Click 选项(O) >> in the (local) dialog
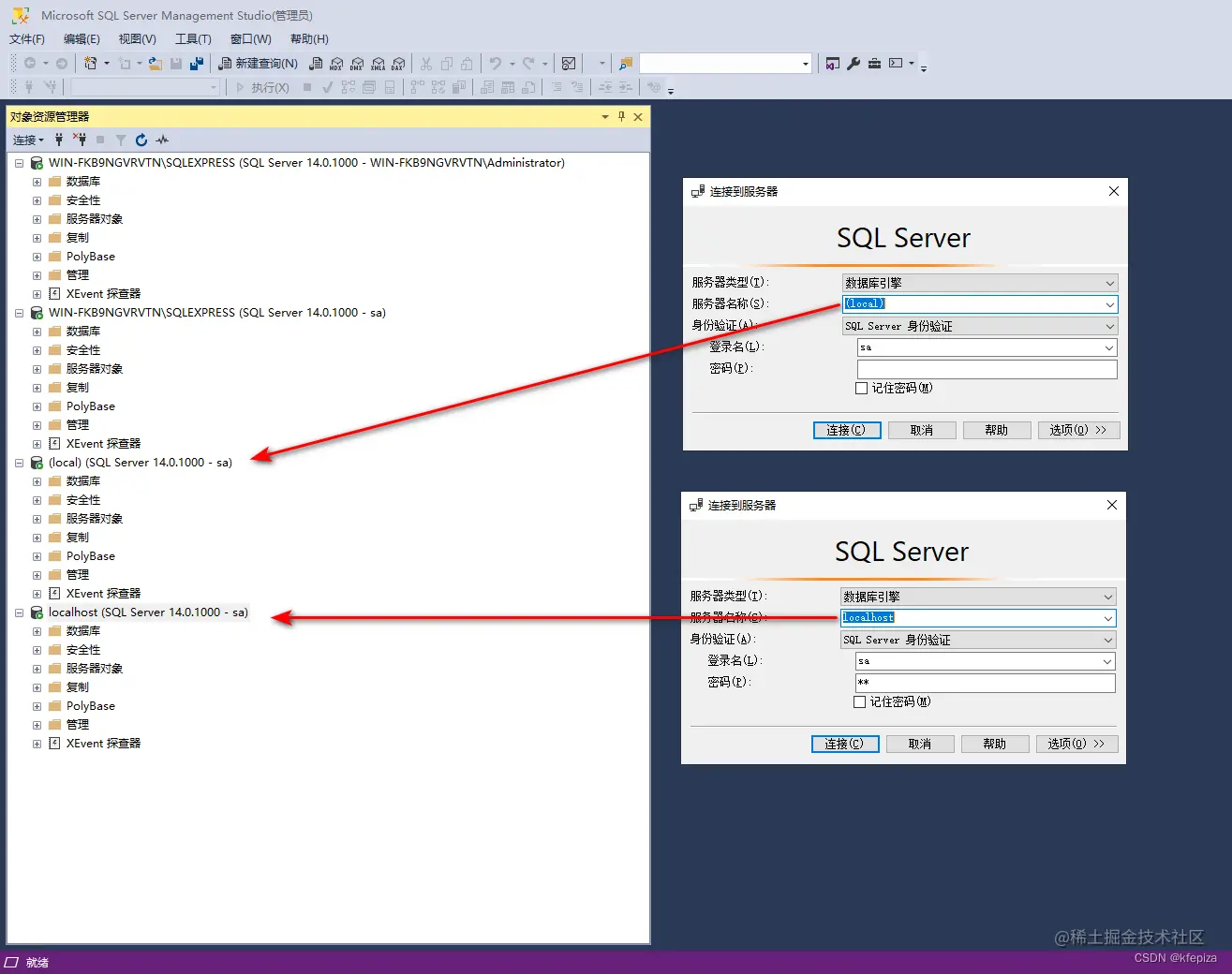 pyautogui.click(x=1078, y=430)
